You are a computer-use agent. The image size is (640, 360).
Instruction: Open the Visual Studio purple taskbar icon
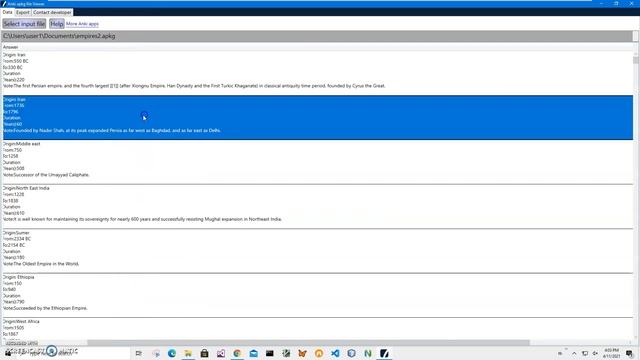pos(221,353)
